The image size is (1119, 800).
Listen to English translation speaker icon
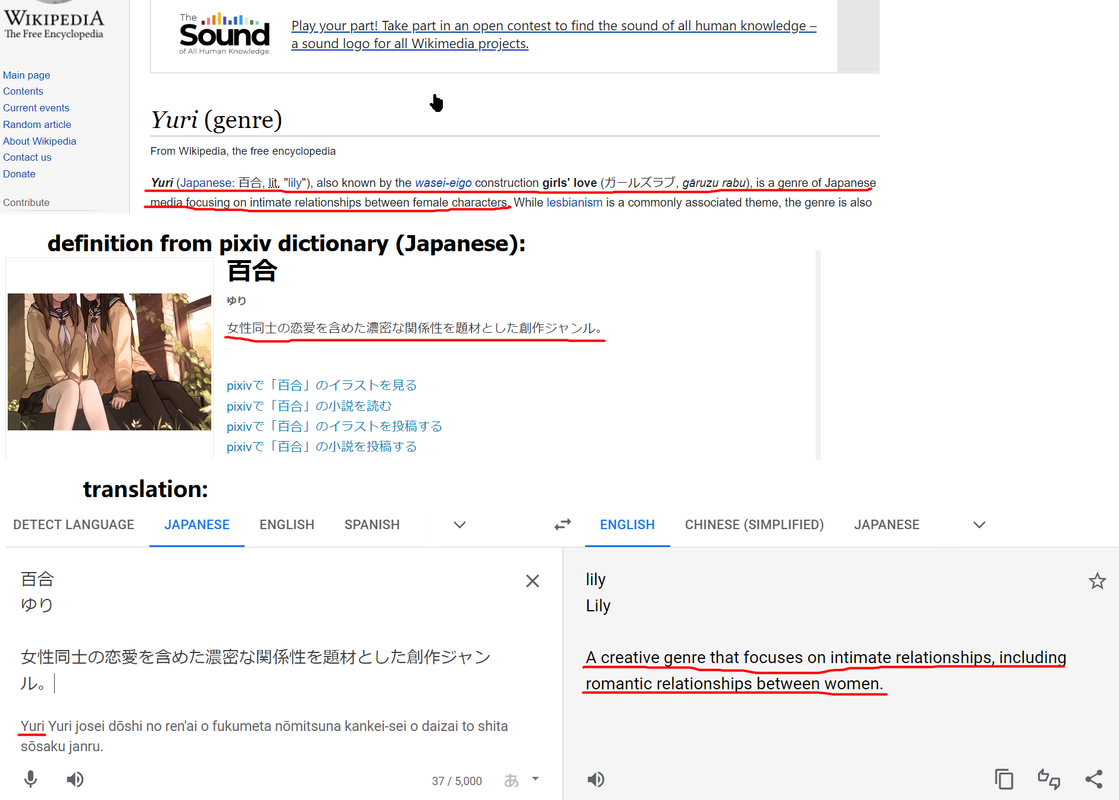(596, 779)
